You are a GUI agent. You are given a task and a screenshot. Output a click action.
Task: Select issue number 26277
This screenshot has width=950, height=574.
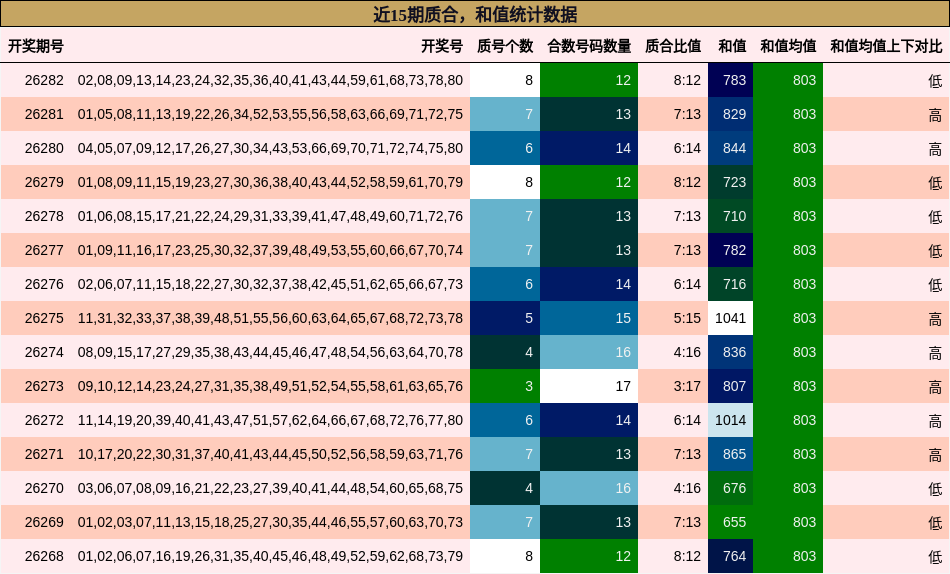click(x=44, y=250)
